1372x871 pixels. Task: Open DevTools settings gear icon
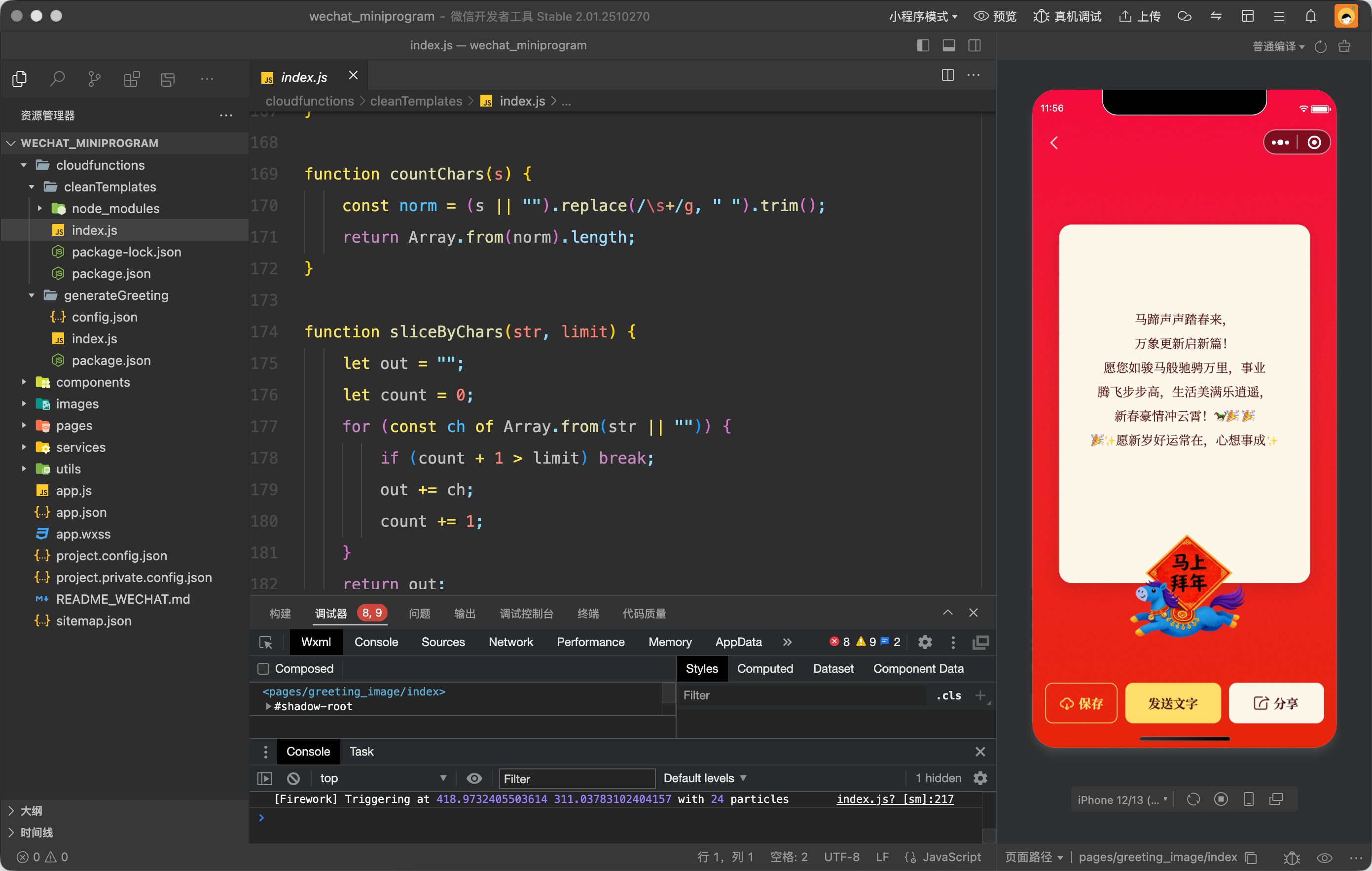pos(925,643)
